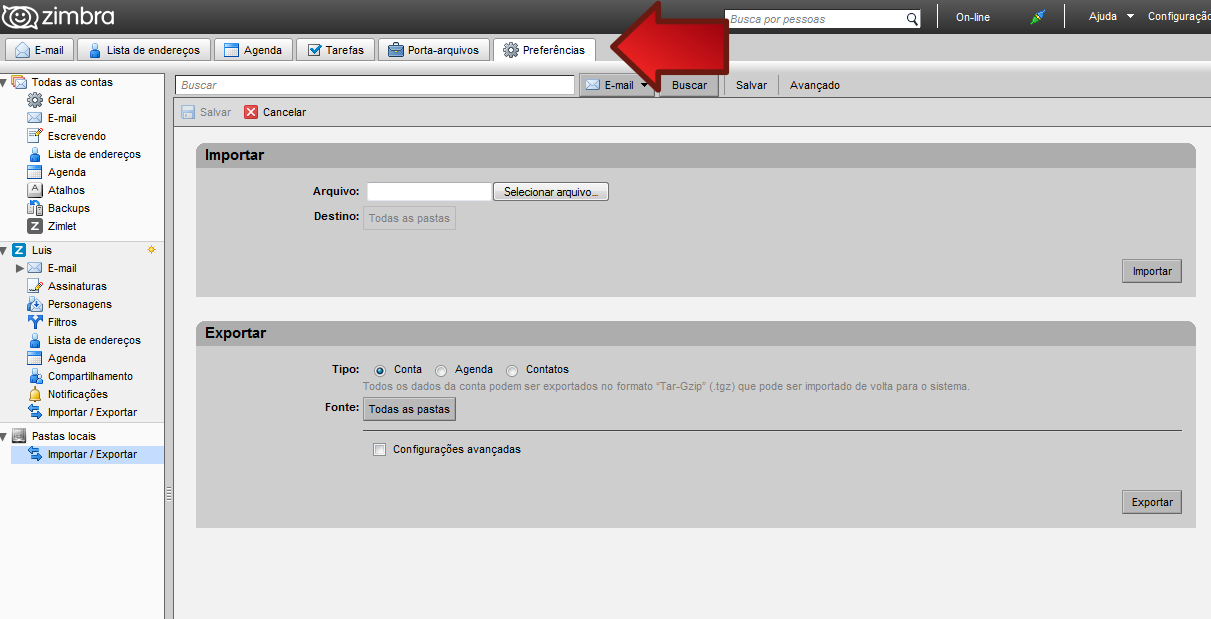Switch to the Porta-arquivos tab
This screenshot has width=1211, height=619.
(x=434, y=50)
